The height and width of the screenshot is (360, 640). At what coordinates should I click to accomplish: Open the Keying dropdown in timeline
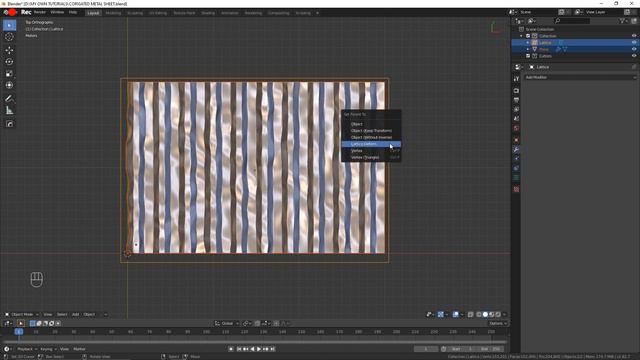click(48, 349)
